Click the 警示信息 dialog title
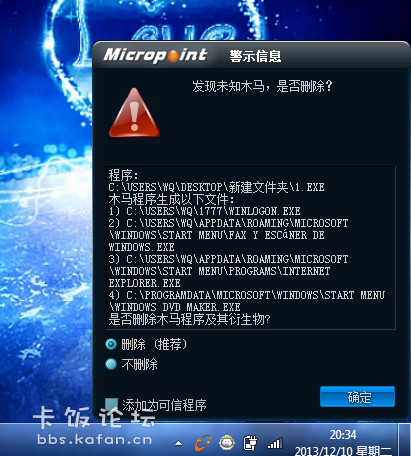The height and width of the screenshot is (456, 411). click(255, 56)
